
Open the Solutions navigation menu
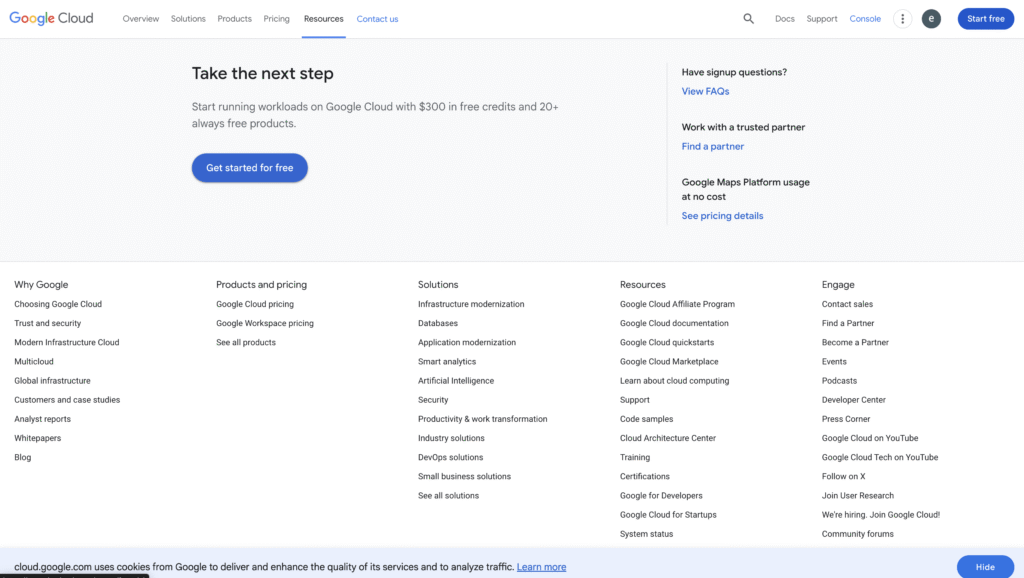[x=188, y=19]
